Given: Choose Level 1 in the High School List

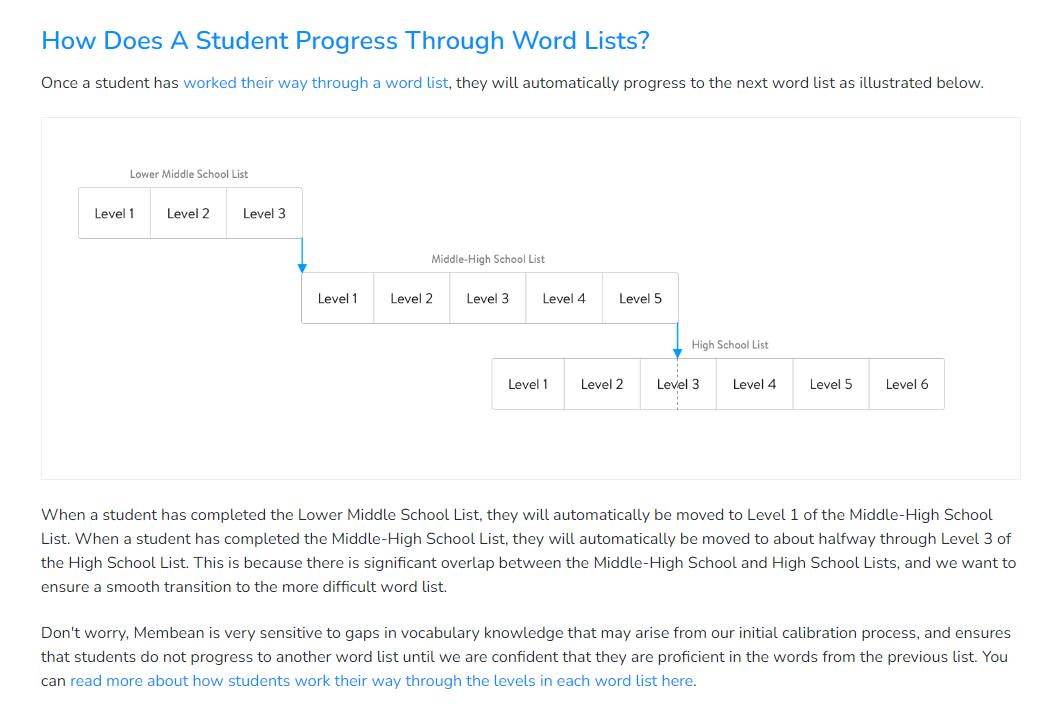Looking at the screenshot, I should coord(527,384).
